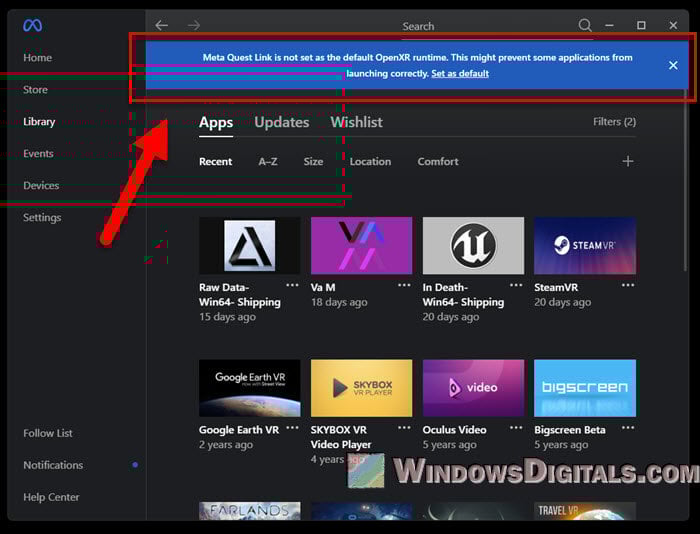The image size is (700, 534).
Task: Open the In Death Unreal thumbnail
Action: coord(473,246)
